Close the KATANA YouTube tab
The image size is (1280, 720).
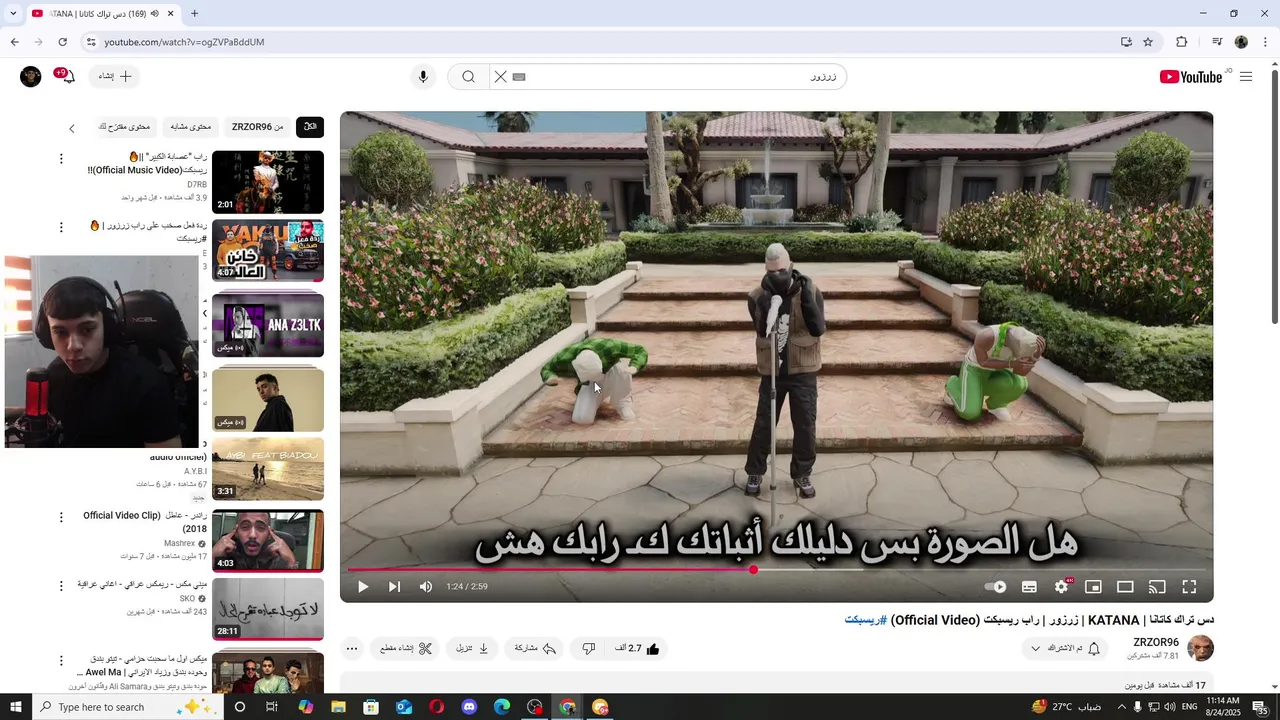click(171, 14)
